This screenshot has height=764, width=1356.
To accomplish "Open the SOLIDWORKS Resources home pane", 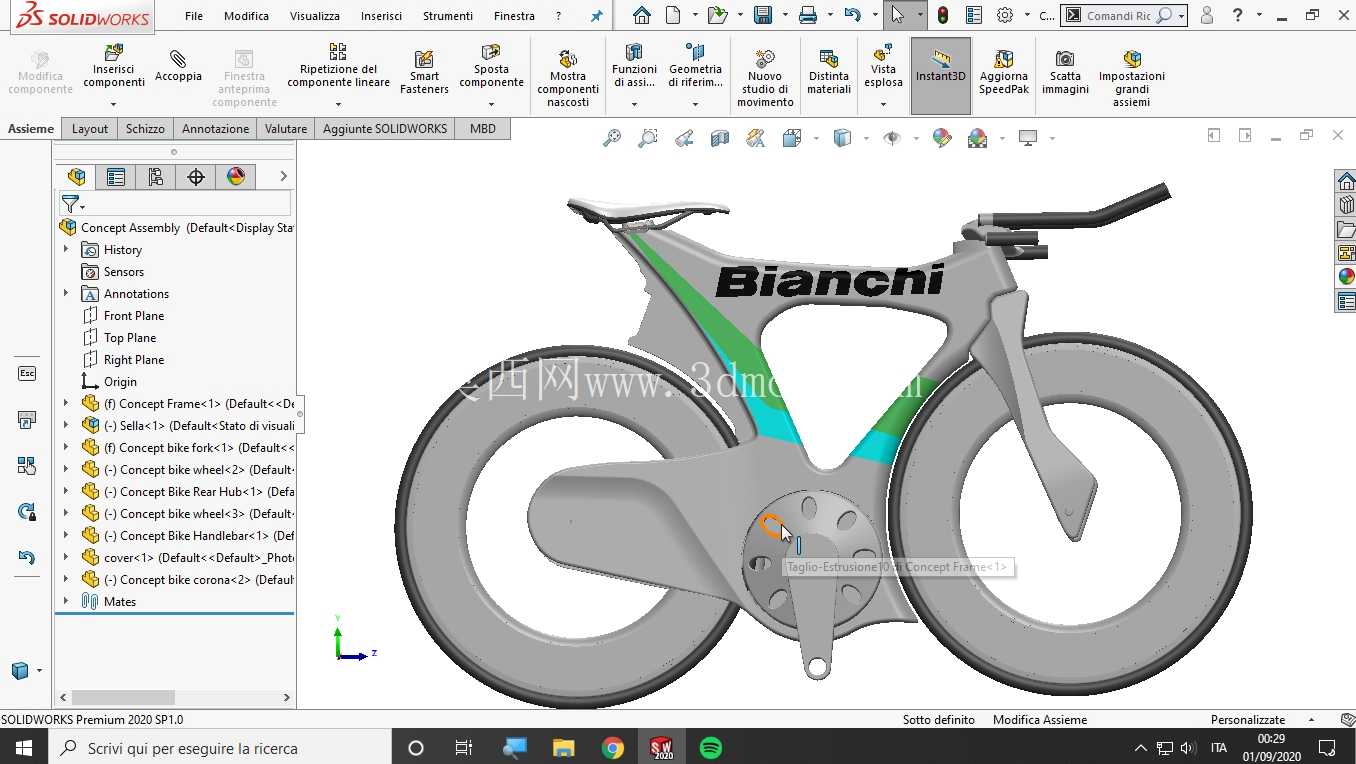I will tap(1346, 181).
